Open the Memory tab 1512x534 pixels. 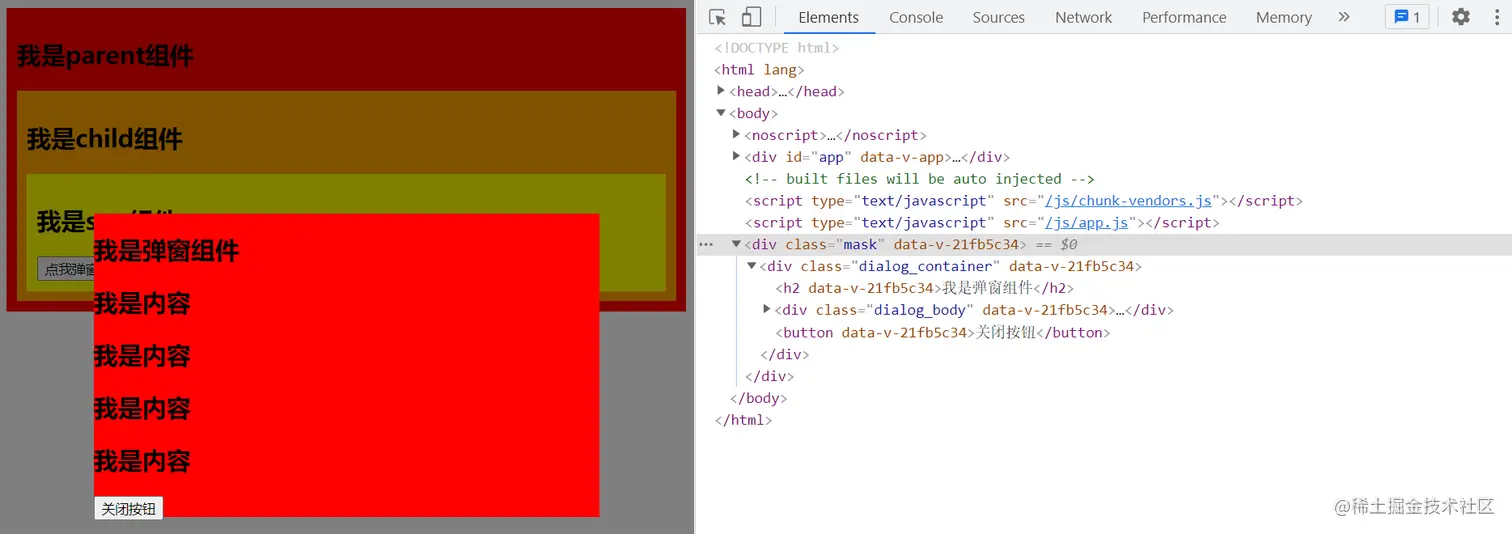point(1283,17)
